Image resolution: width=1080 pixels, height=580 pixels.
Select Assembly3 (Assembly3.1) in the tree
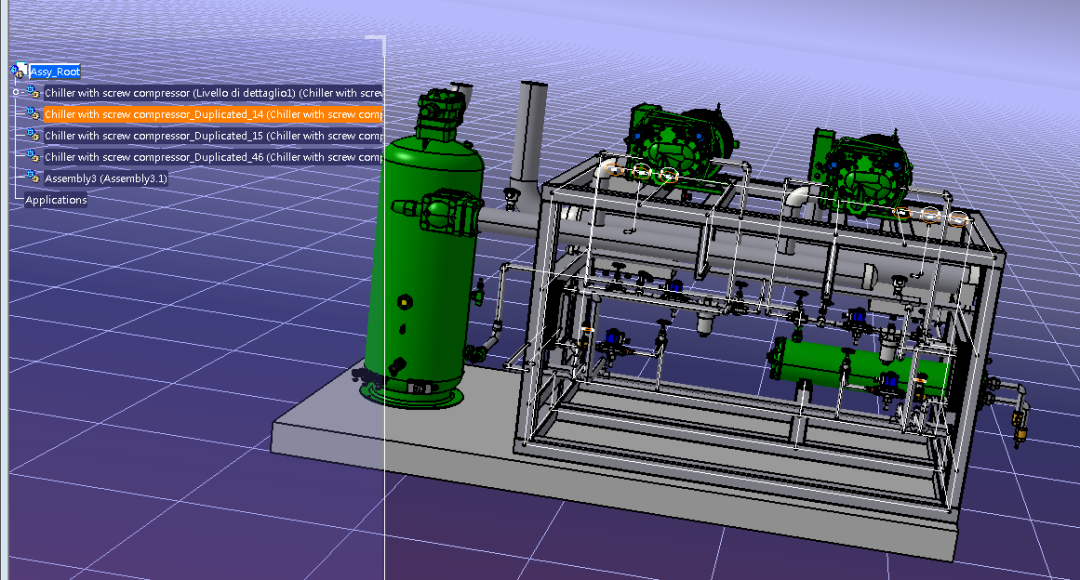coord(105,178)
